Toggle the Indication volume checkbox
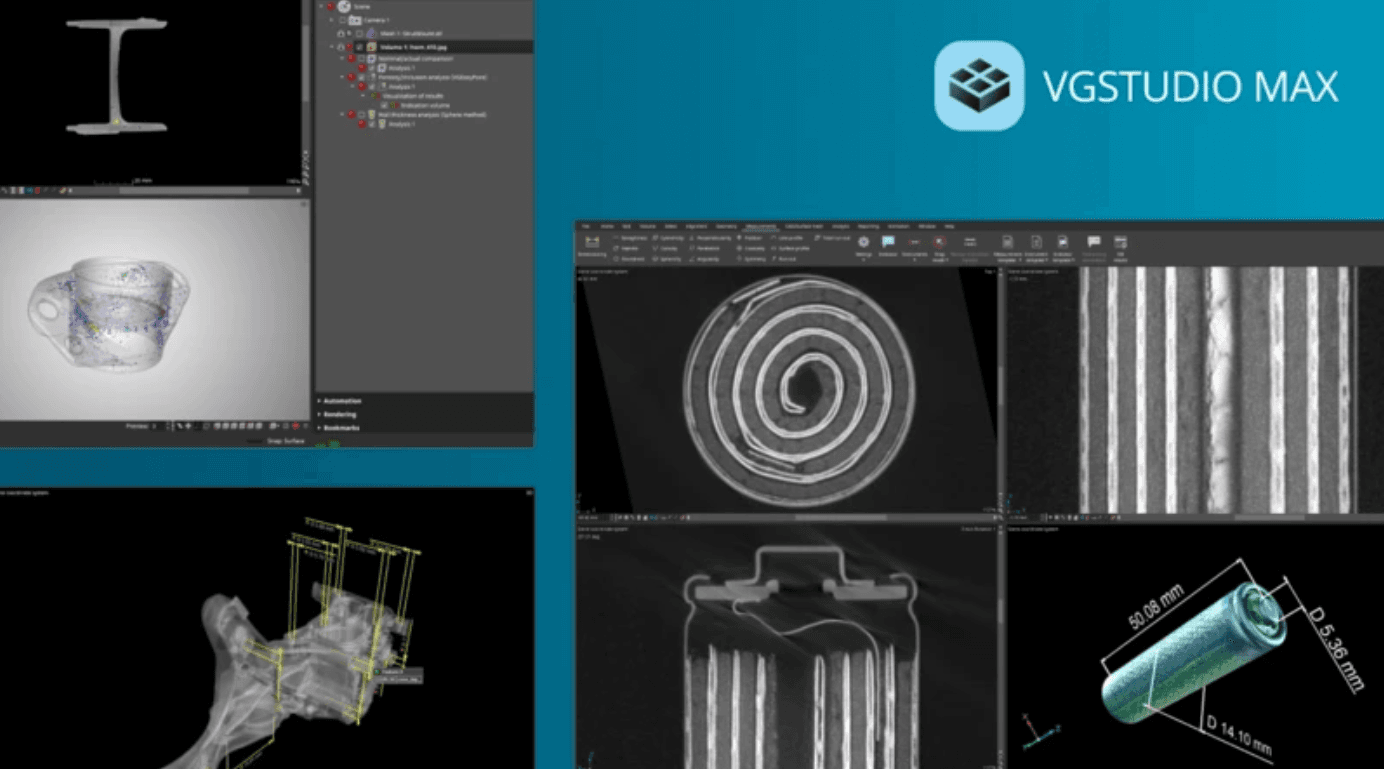 383,105
